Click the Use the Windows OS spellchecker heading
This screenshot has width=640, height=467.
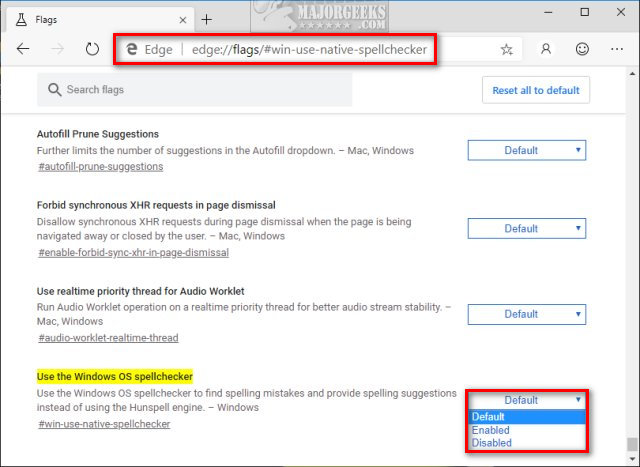[115, 376]
